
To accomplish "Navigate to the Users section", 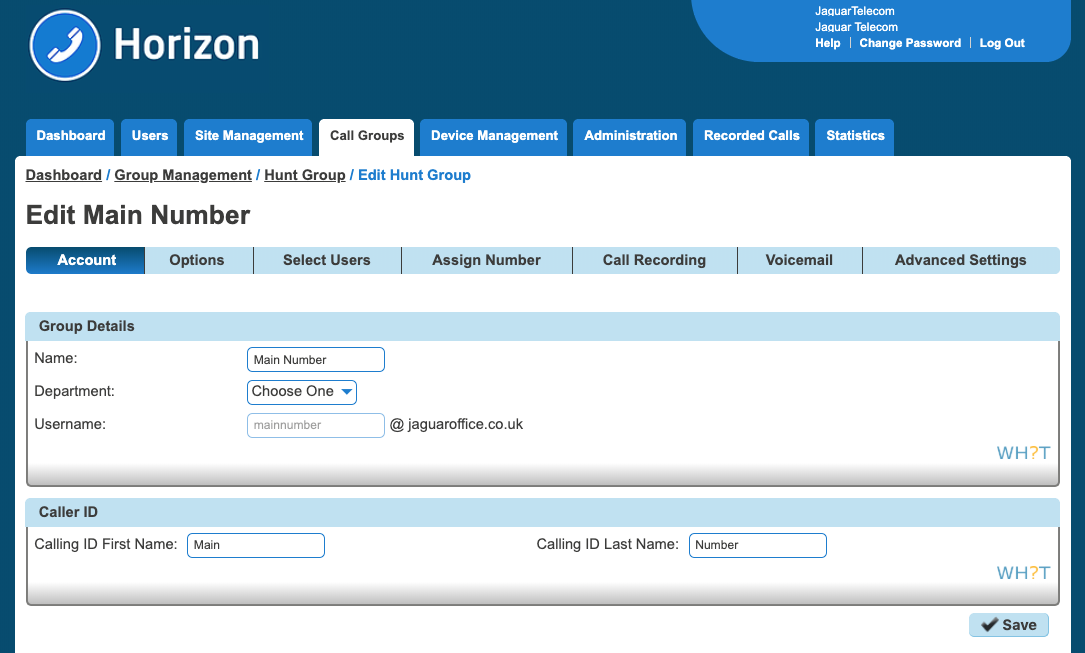I will (148, 136).
